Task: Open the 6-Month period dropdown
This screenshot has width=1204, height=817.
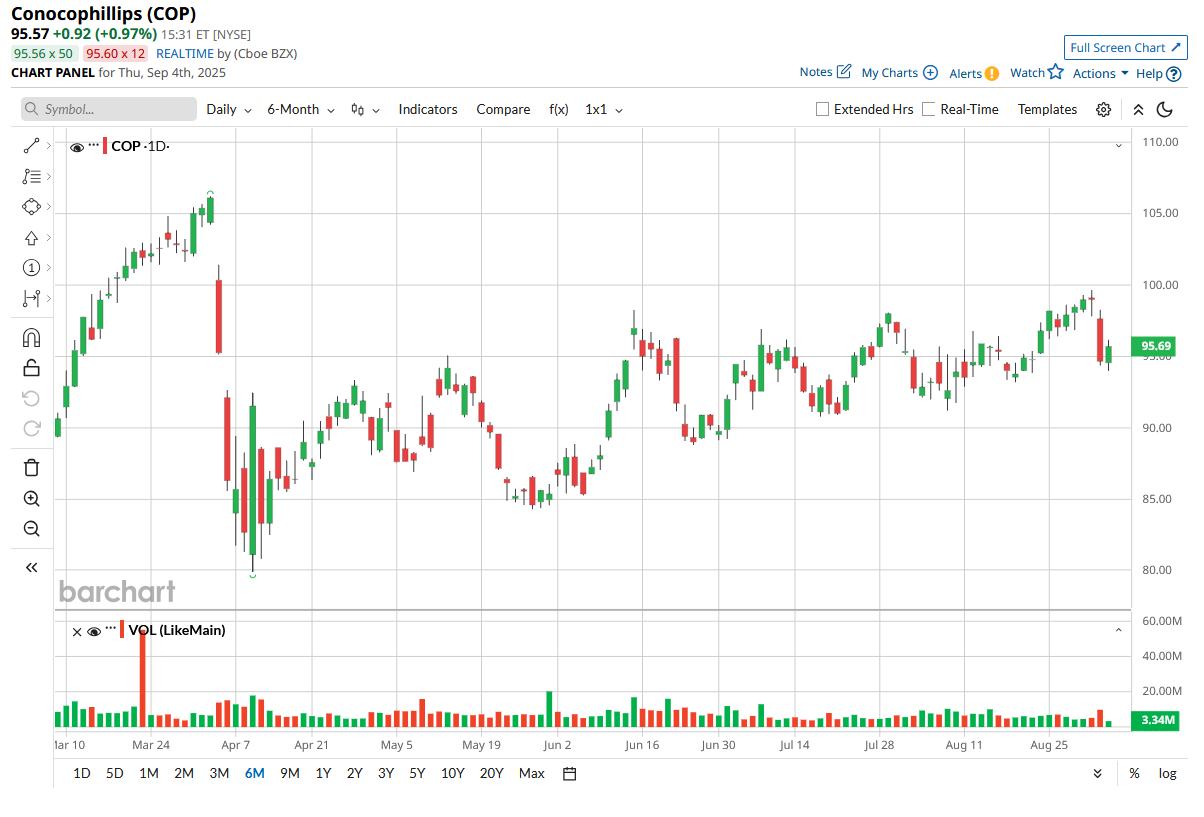Action: coord(300,110)
